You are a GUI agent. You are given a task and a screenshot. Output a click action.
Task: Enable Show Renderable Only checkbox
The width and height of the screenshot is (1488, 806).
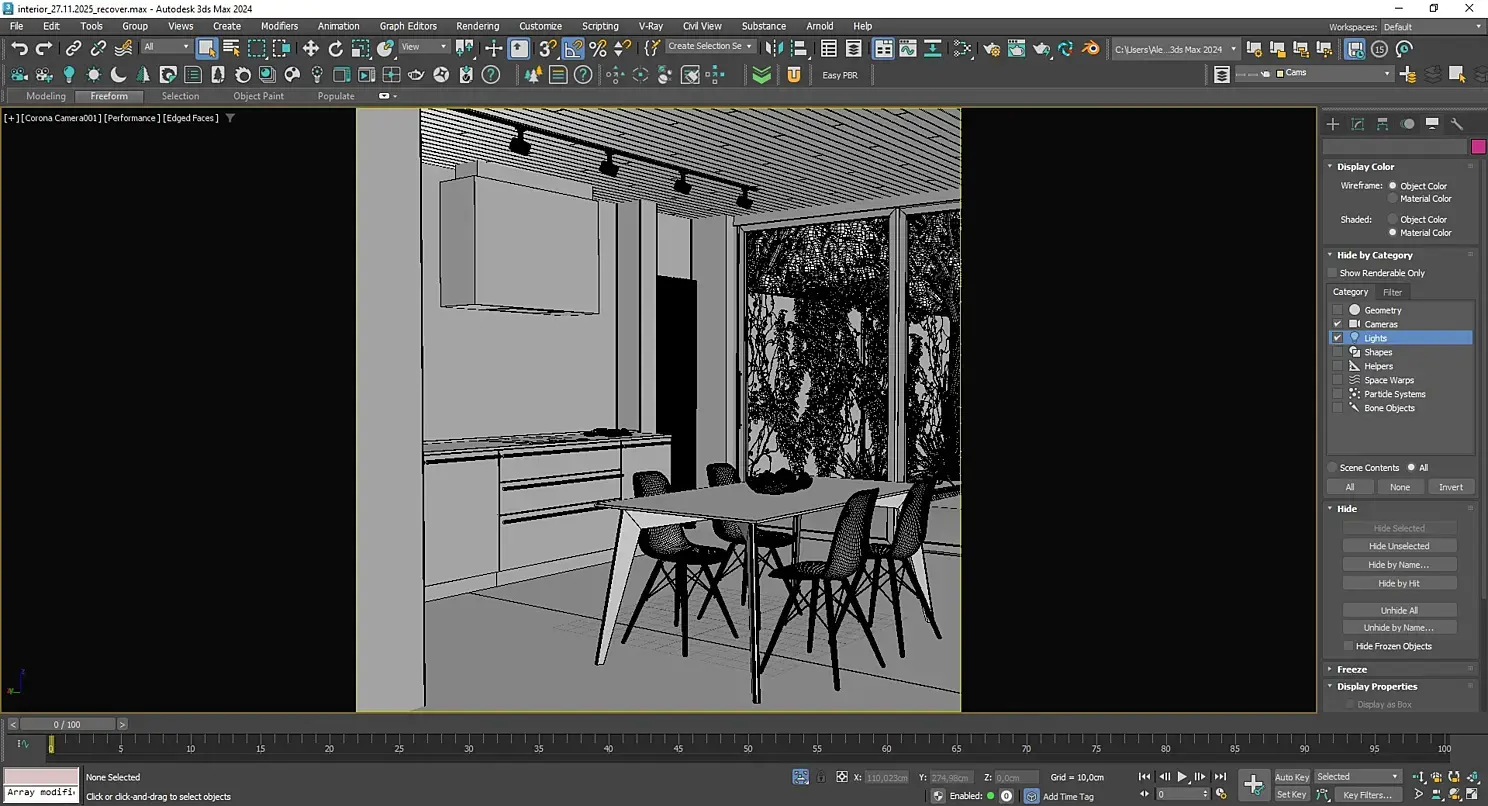coord(1332,273)
